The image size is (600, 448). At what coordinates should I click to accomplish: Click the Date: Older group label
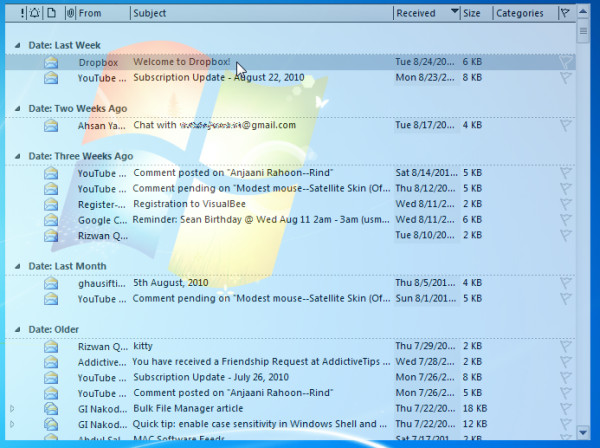54,330
